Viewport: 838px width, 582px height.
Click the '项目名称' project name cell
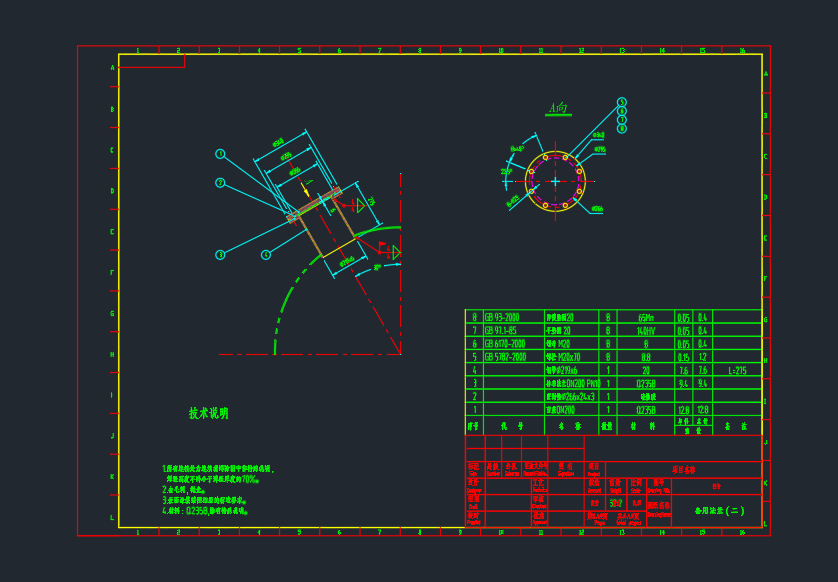(684, 470)
